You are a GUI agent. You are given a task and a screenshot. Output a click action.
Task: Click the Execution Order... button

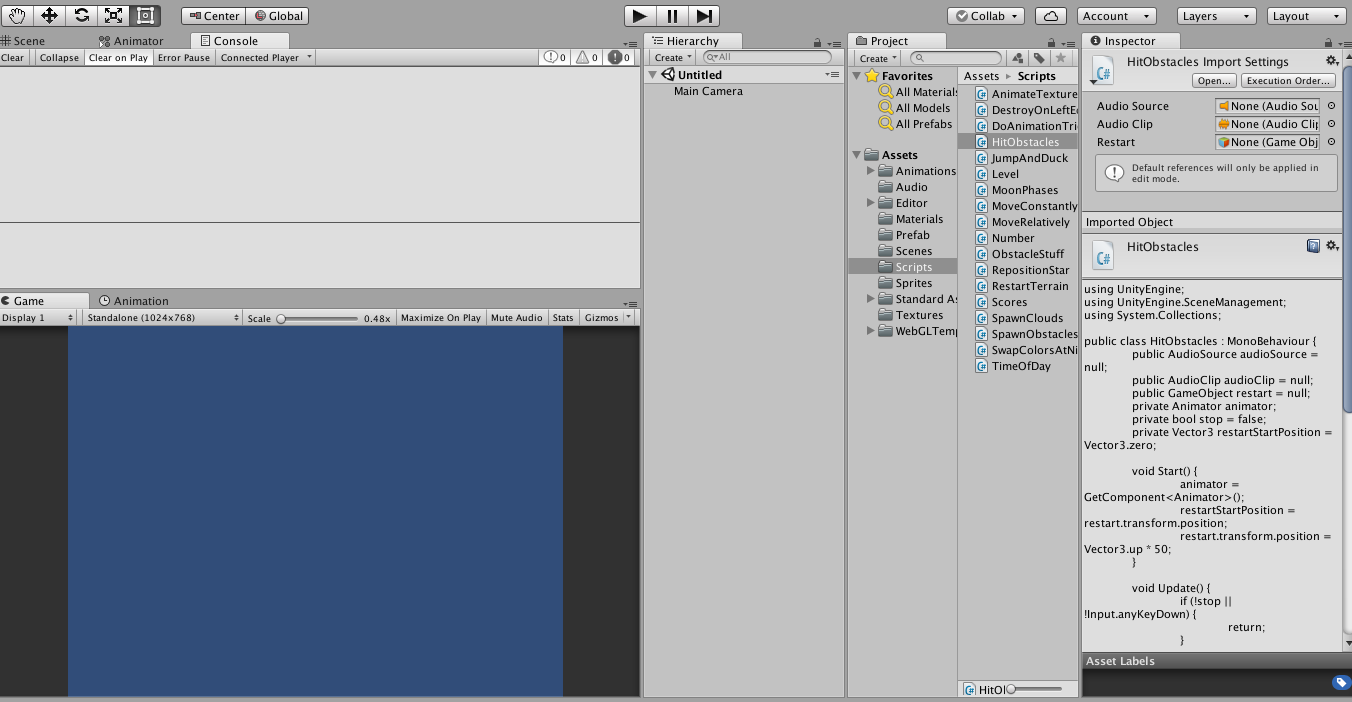coord(1287,80)
